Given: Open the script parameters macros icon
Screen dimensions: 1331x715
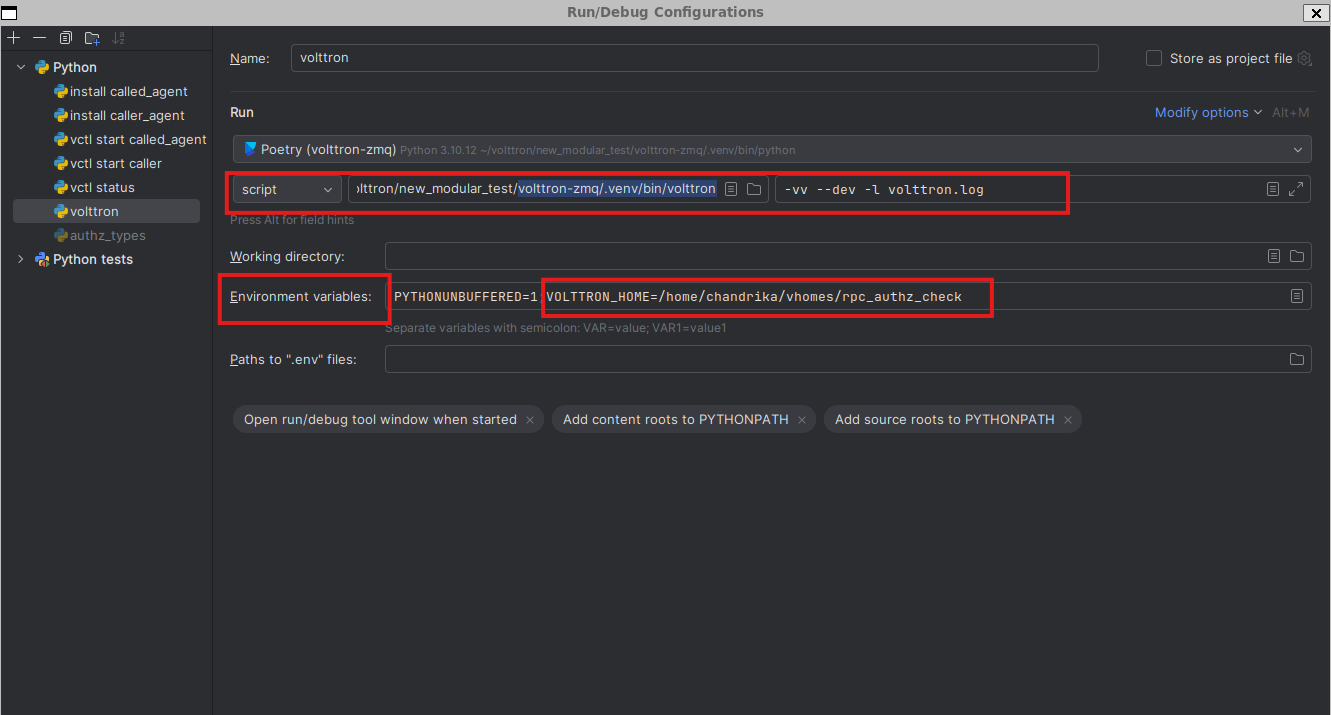Looking at the screenshot, I should coord(1273,189).
